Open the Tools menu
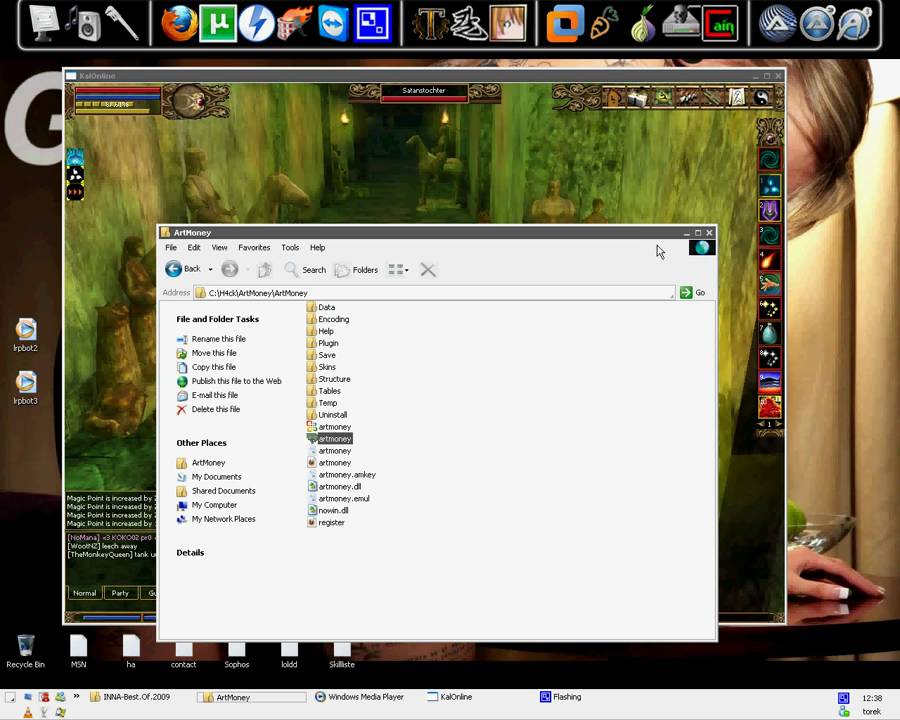The width and height of the screenshot is (900, 720). 290,247
